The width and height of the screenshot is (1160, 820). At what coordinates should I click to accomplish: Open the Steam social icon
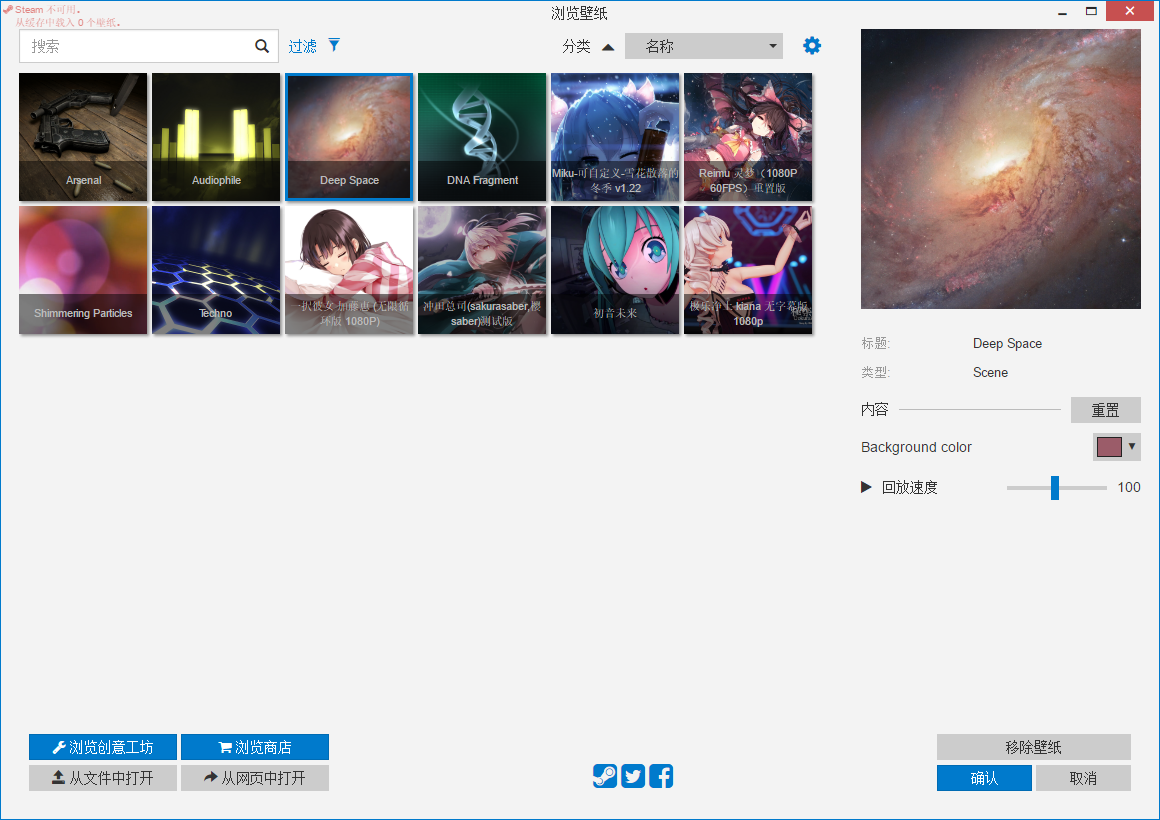(605, 776)
